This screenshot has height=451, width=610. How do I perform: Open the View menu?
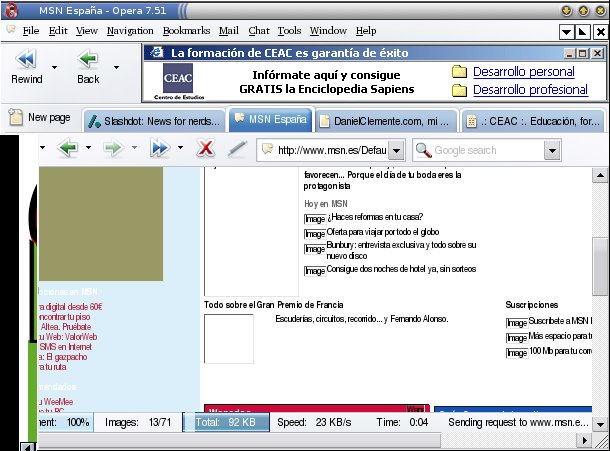pos(87,31)
